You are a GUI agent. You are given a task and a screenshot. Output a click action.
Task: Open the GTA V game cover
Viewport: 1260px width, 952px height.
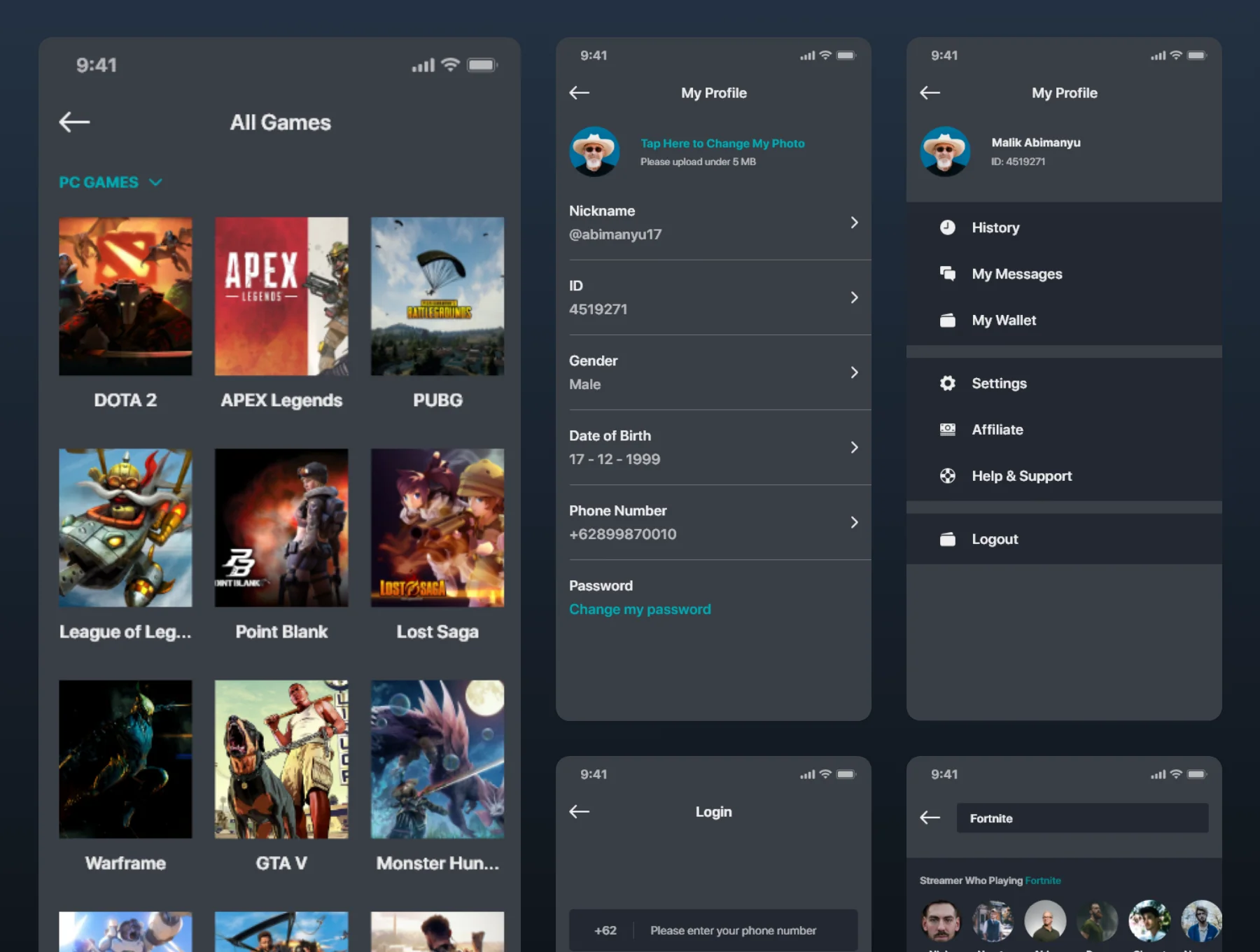281,759
